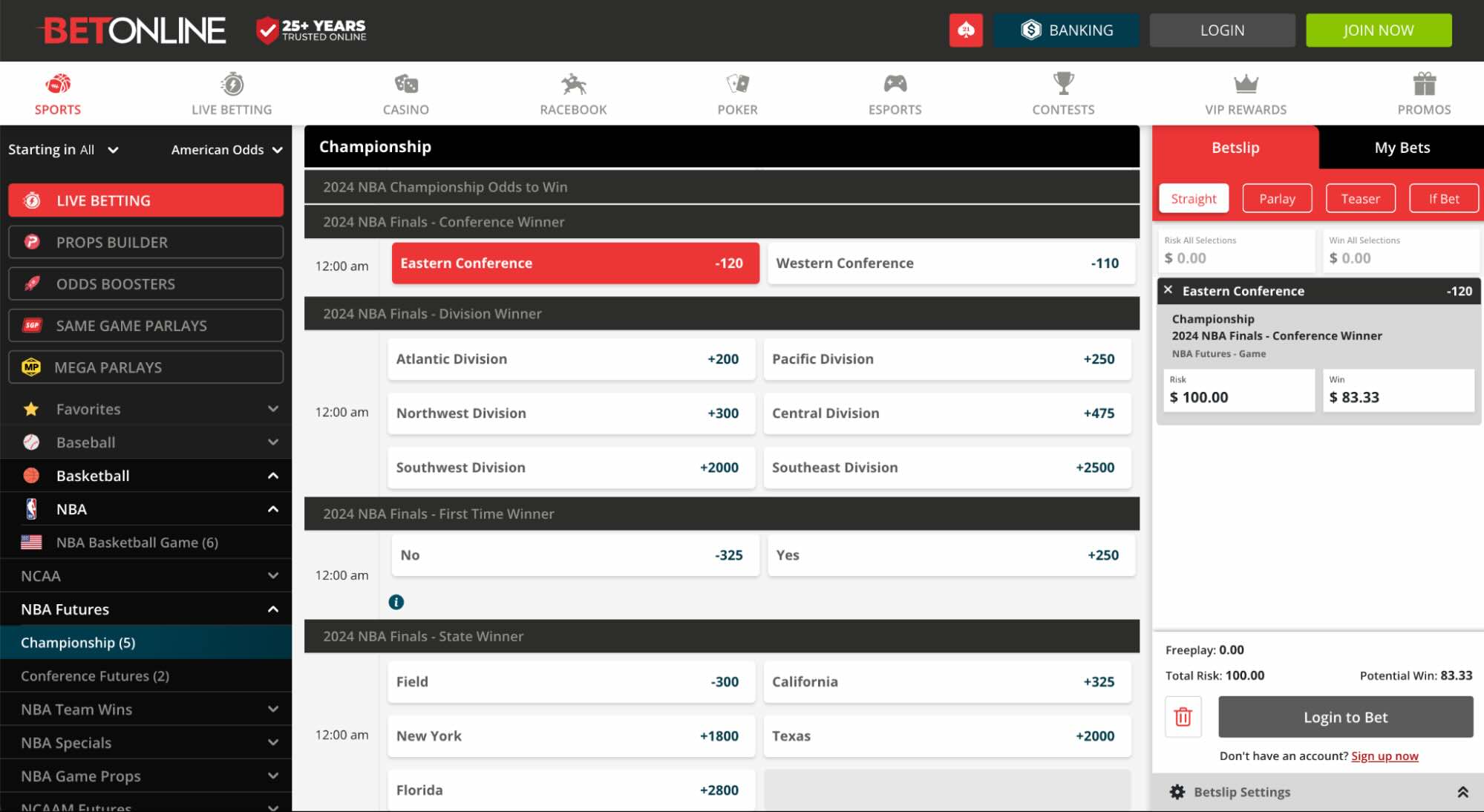Viewport: 1484px width, 812px height.
Task: Click the info icon under First Time Winner
Action: point(396,602)
